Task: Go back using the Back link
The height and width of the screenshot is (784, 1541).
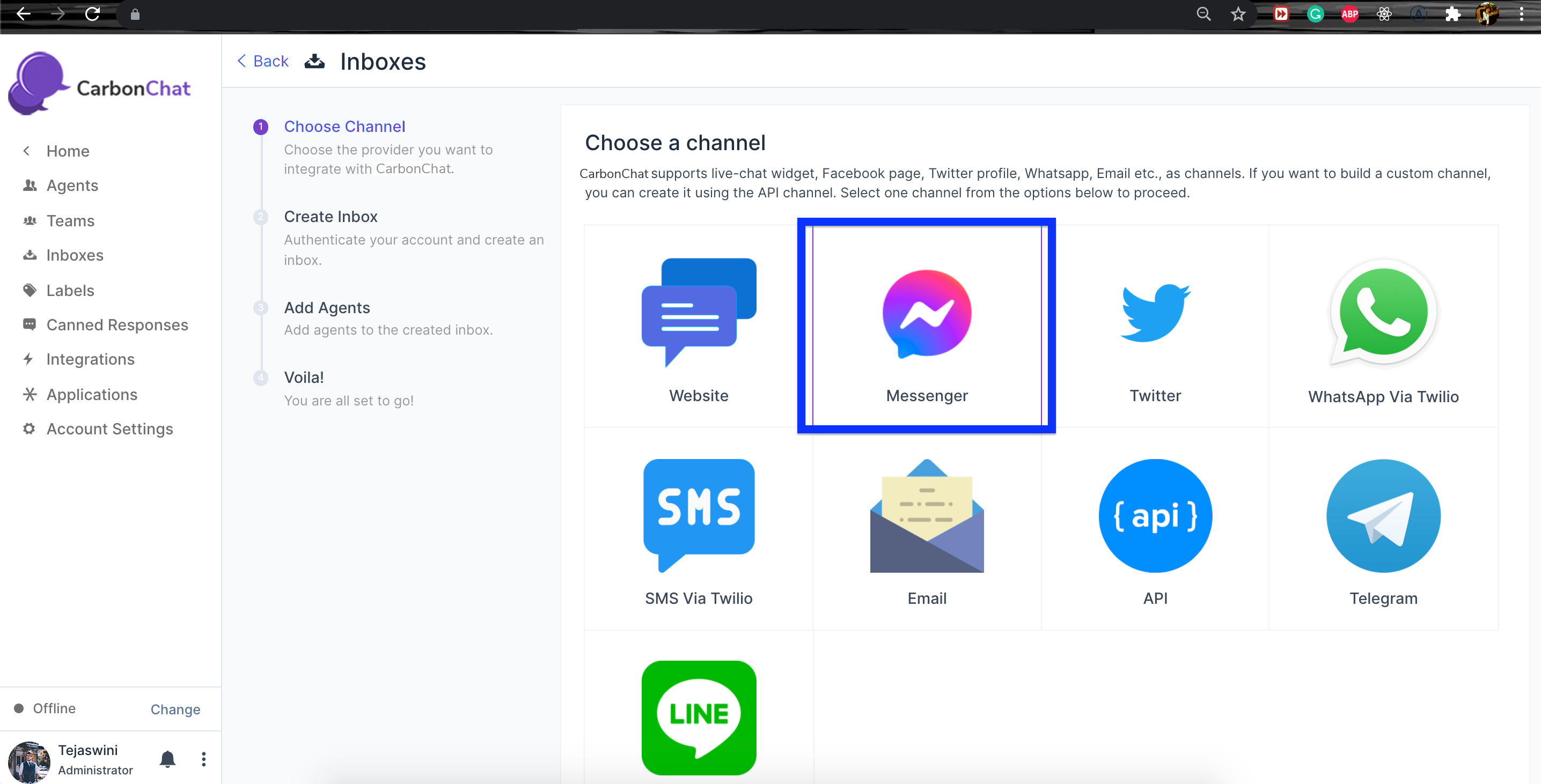Action: 262,61
